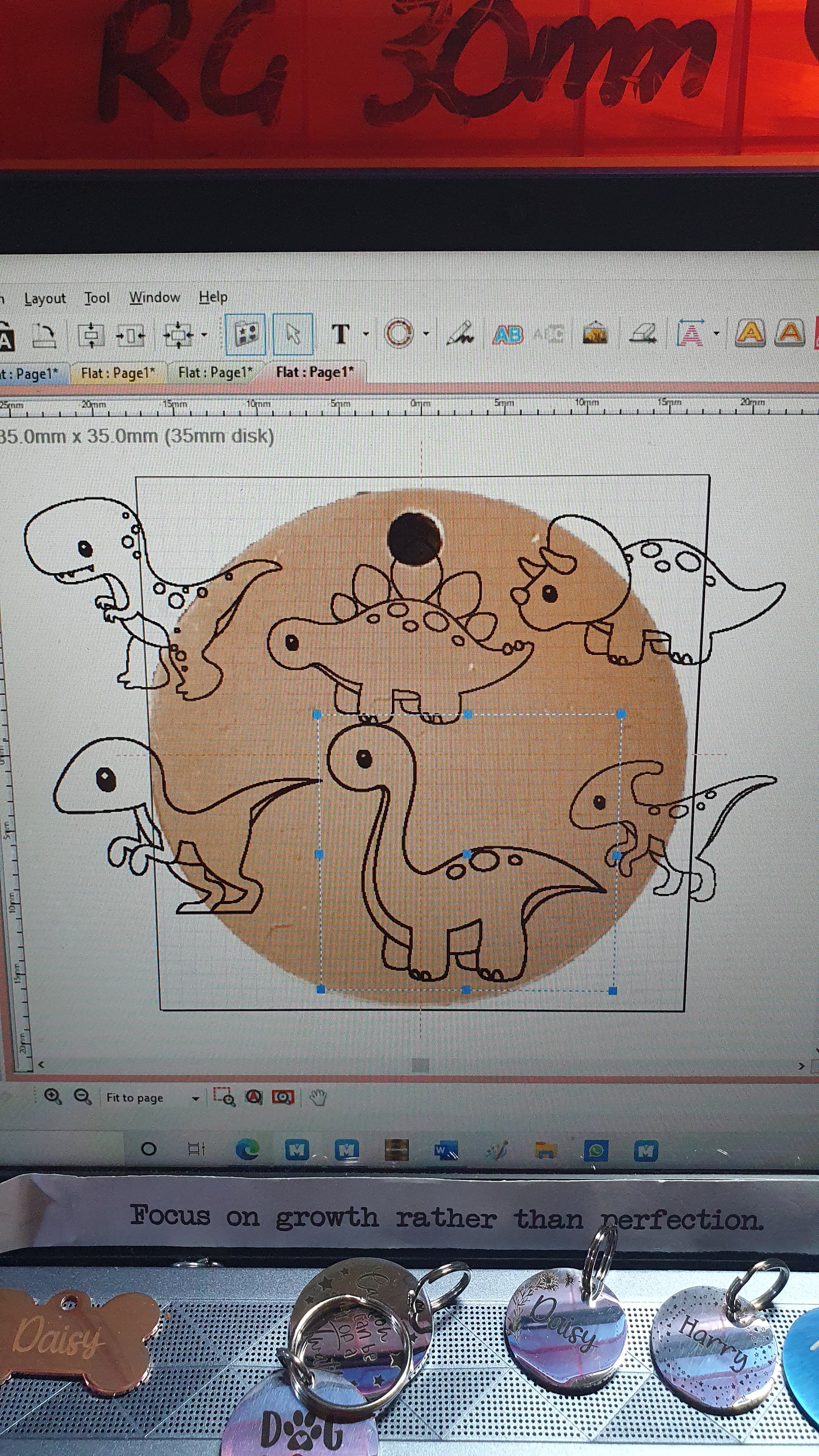819x1456 pixels.
Task: Click the eraser tool icon
Action: 643,333
